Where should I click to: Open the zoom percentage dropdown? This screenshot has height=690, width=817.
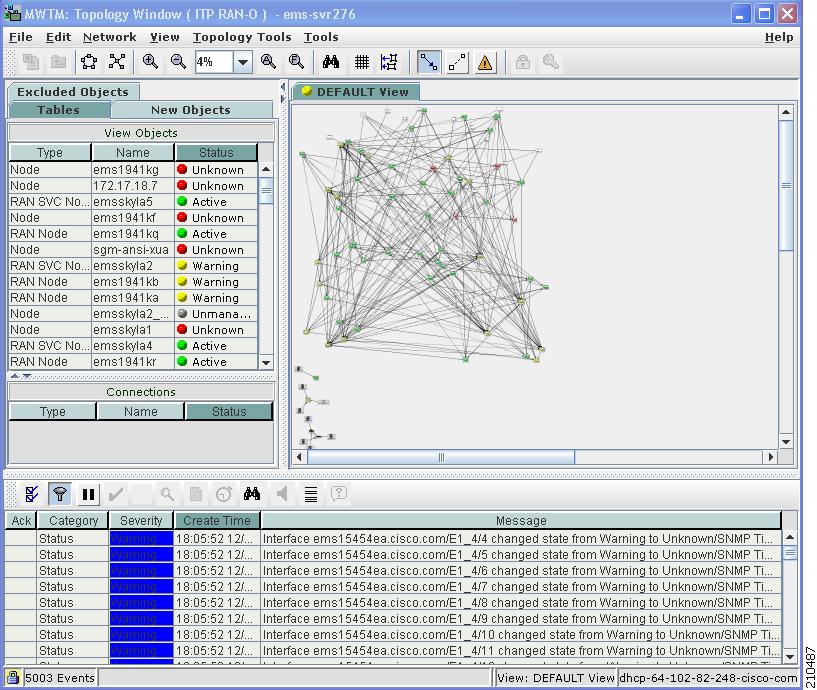tap(242, 63)
